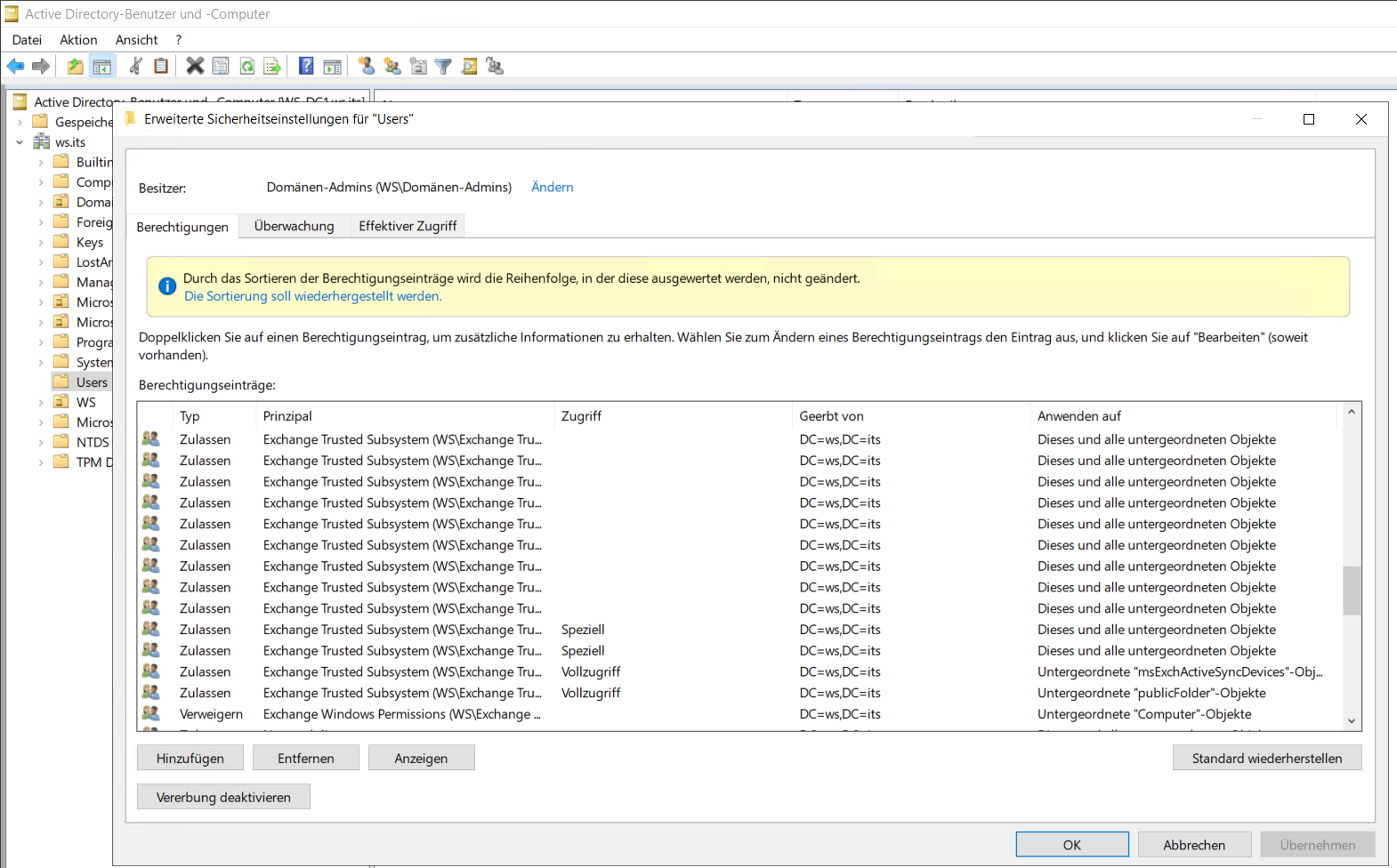The image size is (1397, 868).
Task: Click the Entfernen button
Action: pyautogui.click(x=306, y=758)
